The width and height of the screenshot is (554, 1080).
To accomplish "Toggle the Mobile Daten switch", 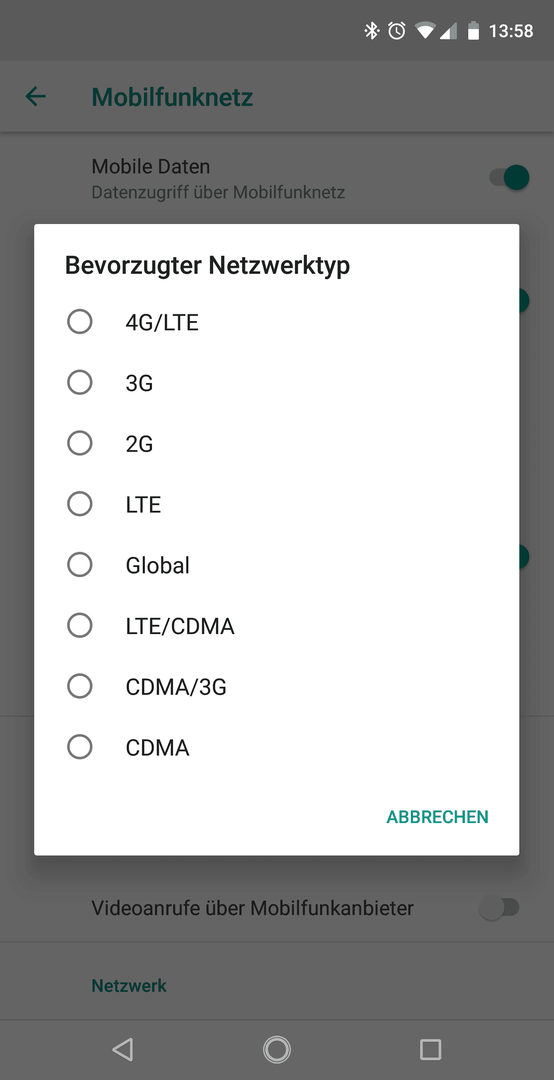I will (509, 178).
